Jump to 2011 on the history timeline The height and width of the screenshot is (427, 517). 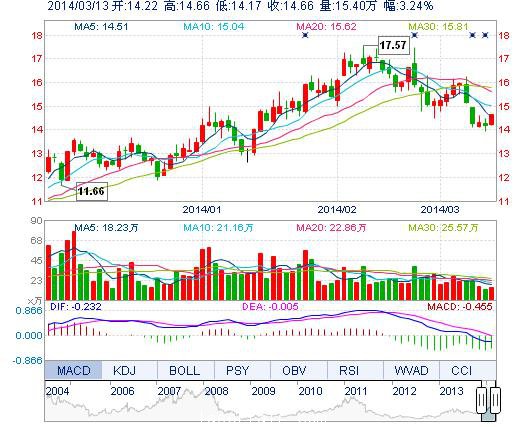tap(356, 391)
